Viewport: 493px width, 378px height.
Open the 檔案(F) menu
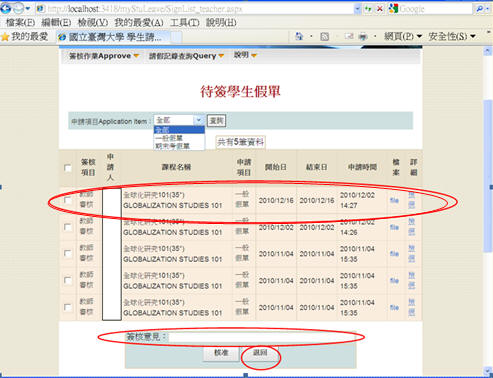[x=20, y=23]
